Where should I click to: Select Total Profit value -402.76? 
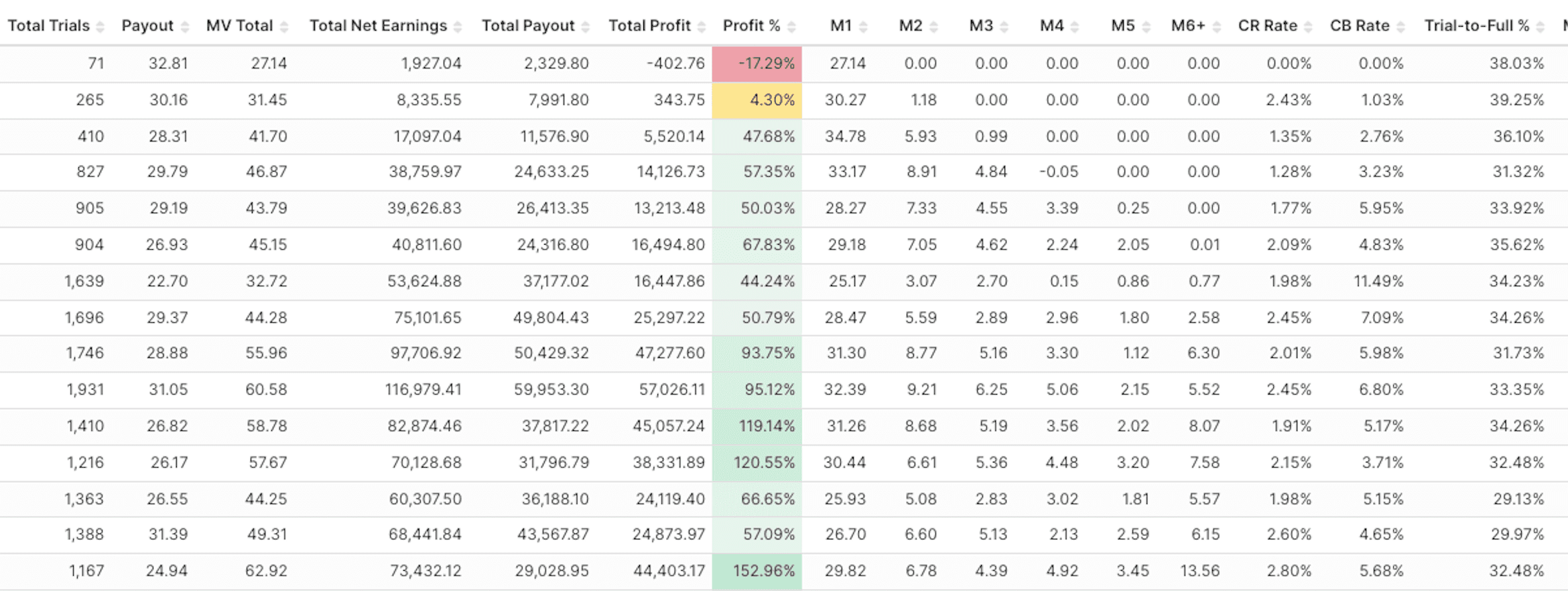pos(675,64)
